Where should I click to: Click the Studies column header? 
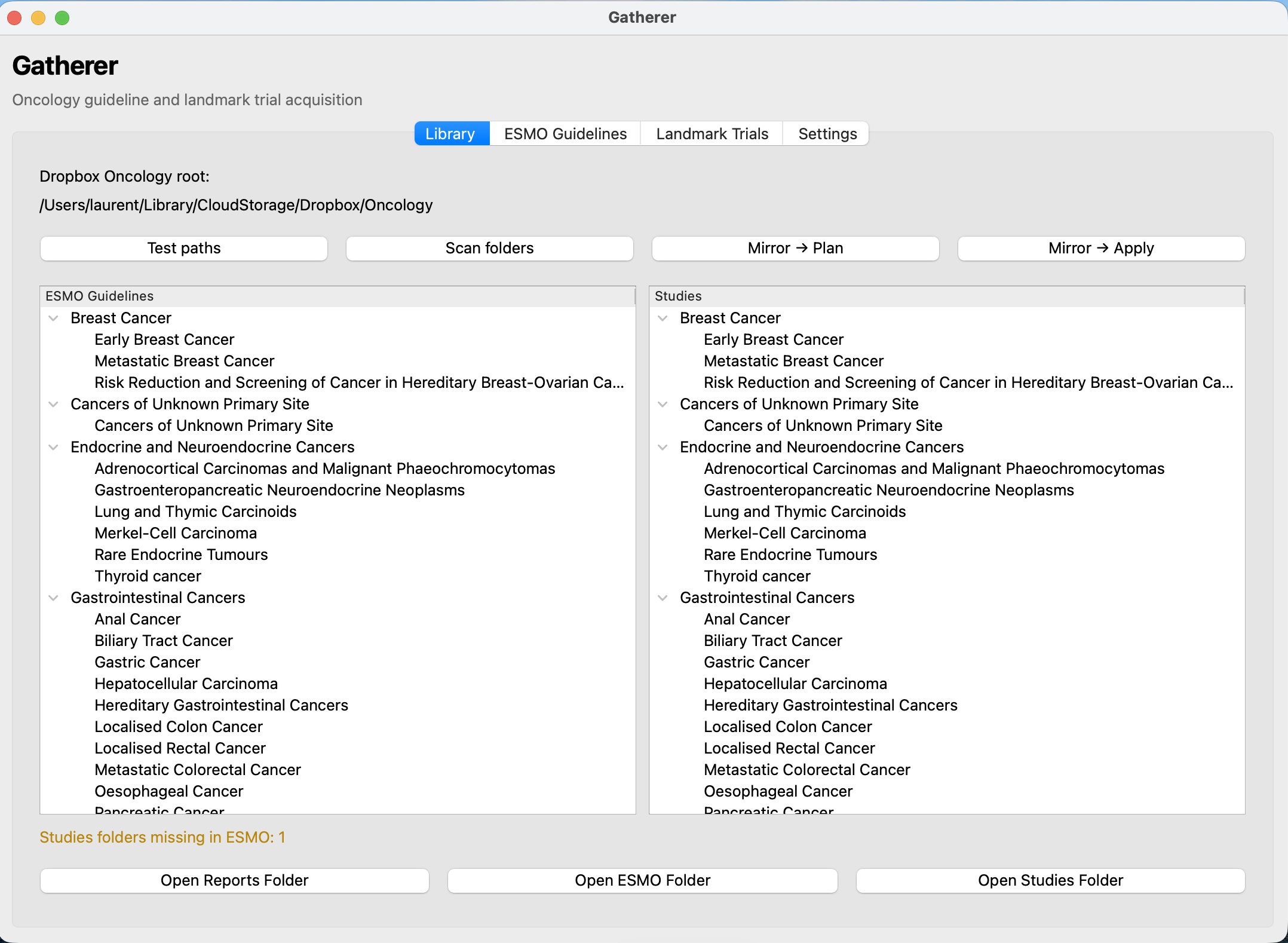(947, 296)
